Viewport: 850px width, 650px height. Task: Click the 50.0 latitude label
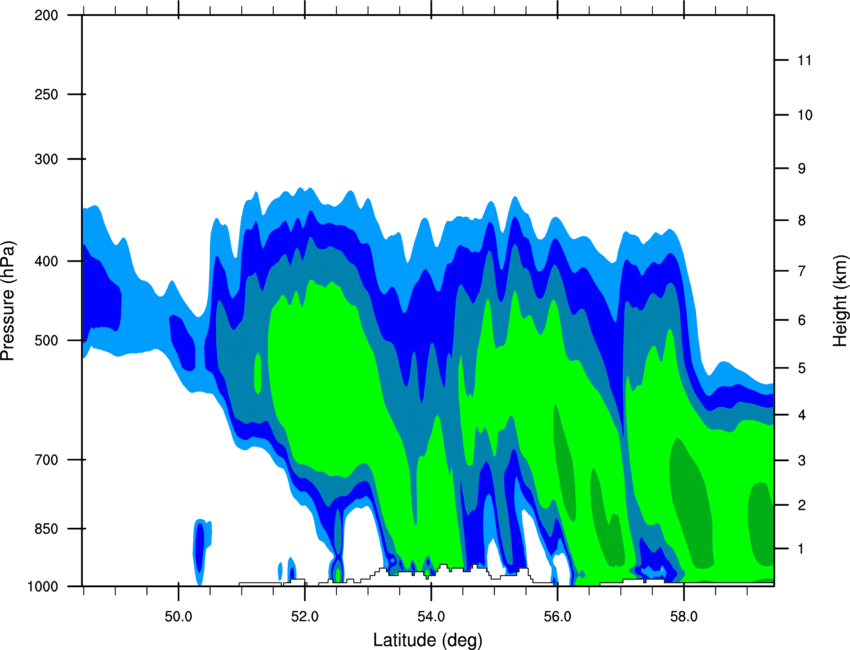click(178, 617)
